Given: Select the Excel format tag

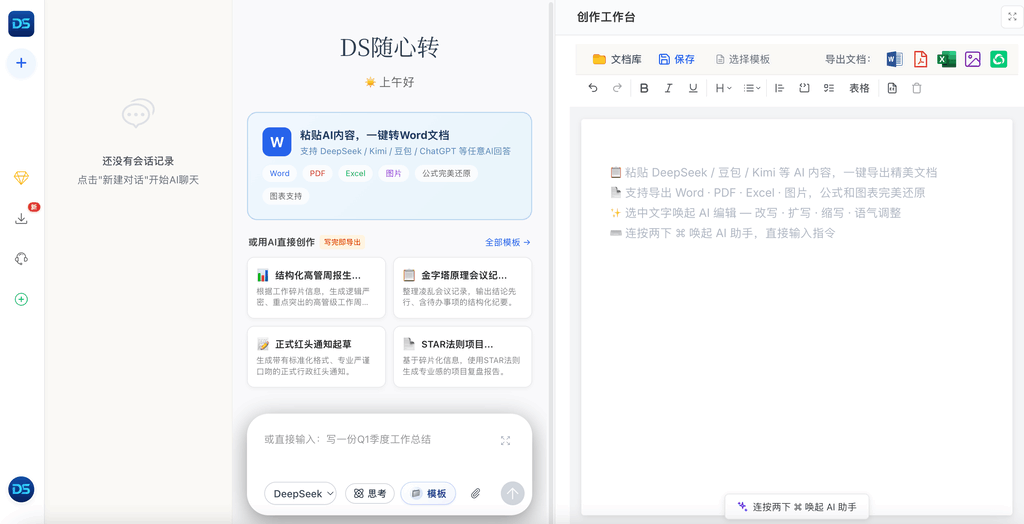Looking at the screenshot, I should point(355,174).
